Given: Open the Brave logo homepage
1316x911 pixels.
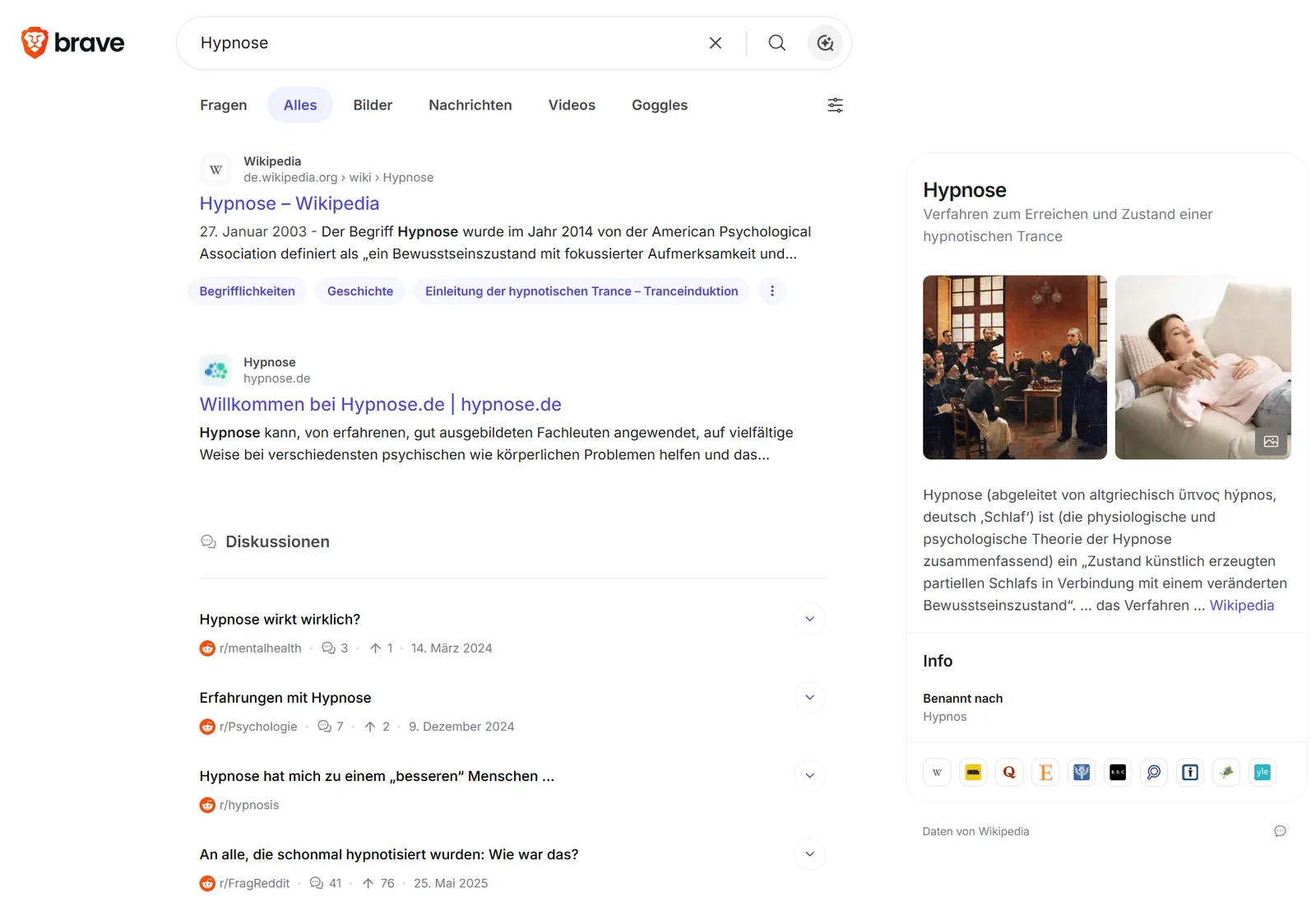Looking at the screenshot, I should [72, 43].
